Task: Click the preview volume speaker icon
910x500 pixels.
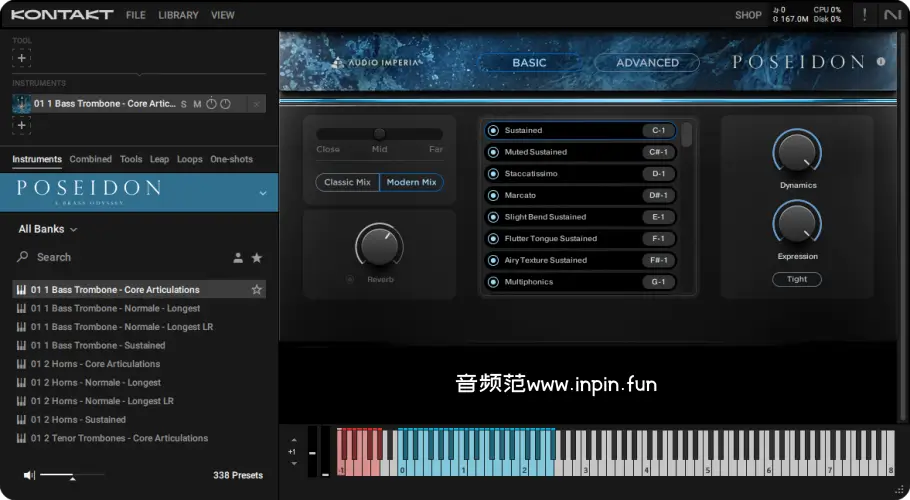Action: 29,475
